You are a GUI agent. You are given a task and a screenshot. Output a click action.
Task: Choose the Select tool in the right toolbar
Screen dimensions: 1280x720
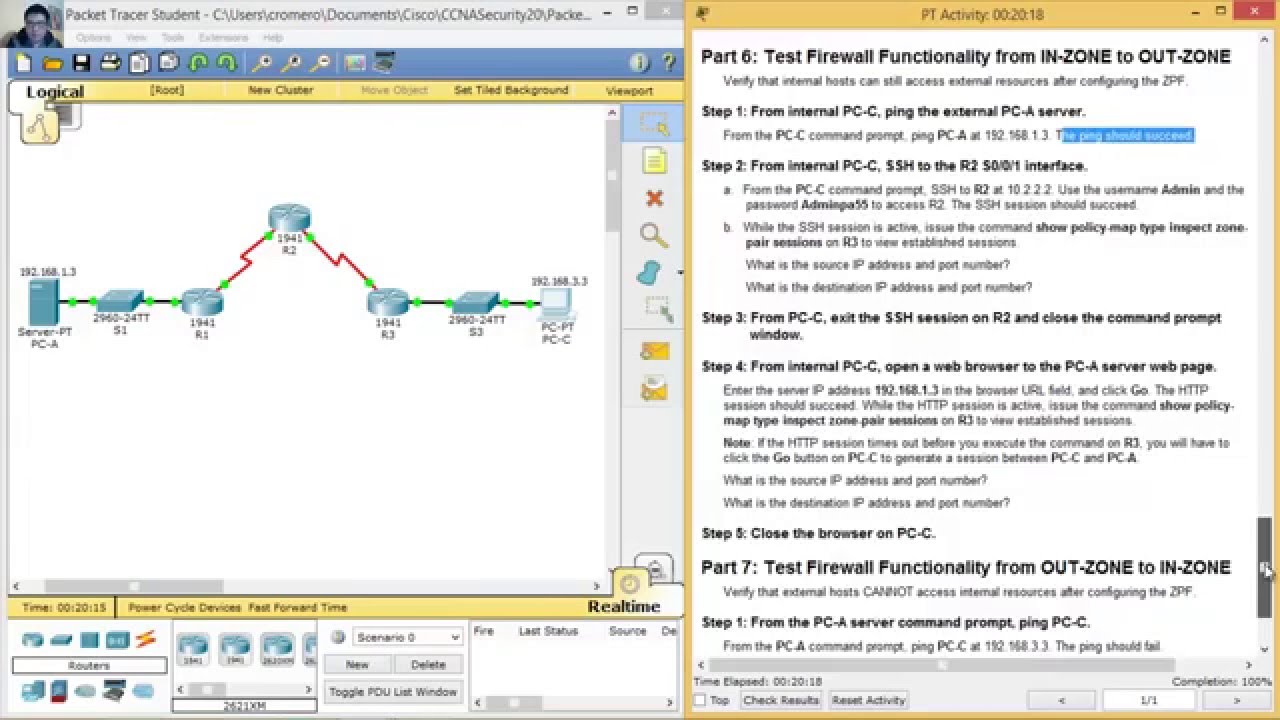654,124
